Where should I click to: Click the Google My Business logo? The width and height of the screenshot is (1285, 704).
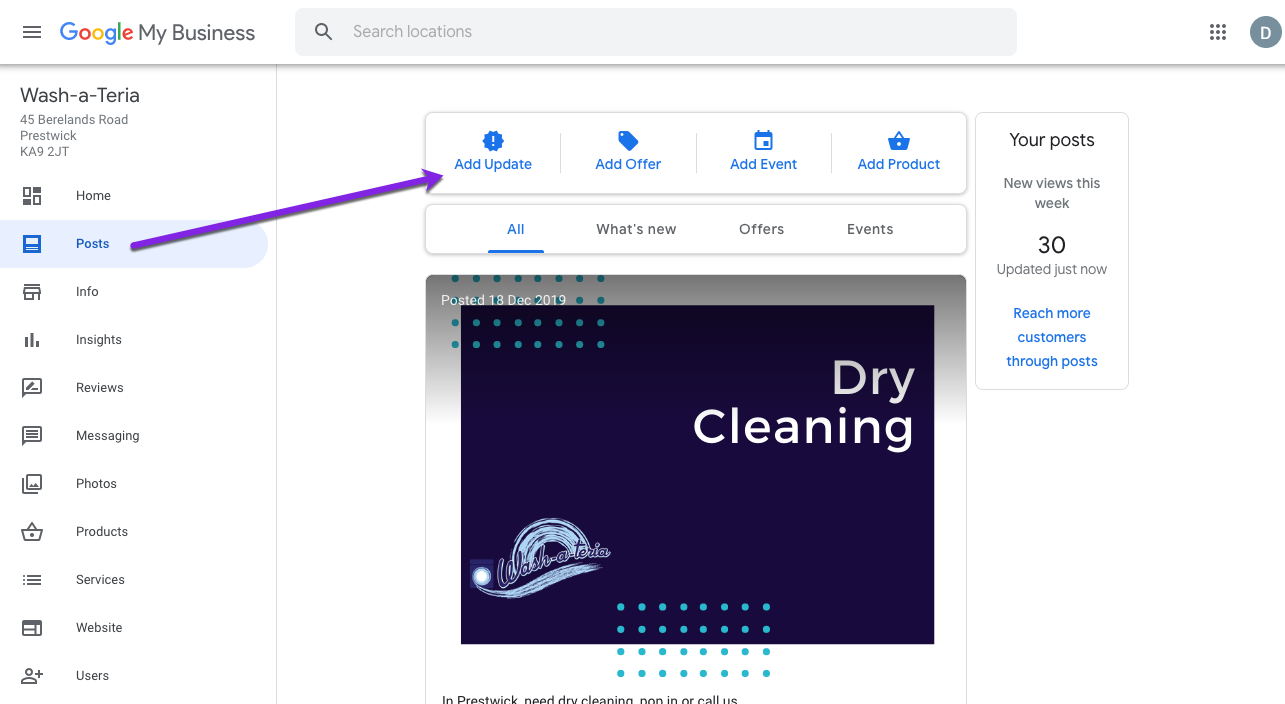[157, 33]
